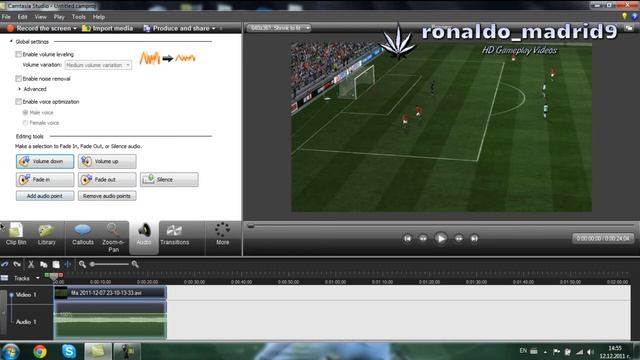
Task: Open the Tools menu
Action: [x=78, y=17]
